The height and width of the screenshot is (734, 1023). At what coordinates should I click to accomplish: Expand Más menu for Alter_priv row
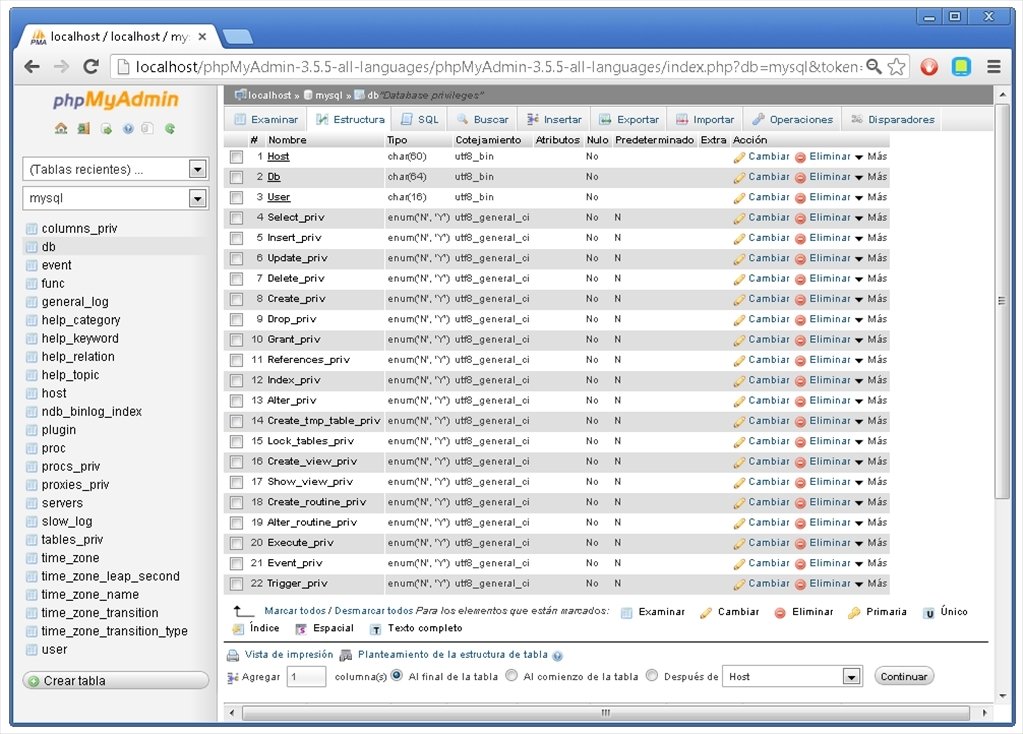(871, 401)
